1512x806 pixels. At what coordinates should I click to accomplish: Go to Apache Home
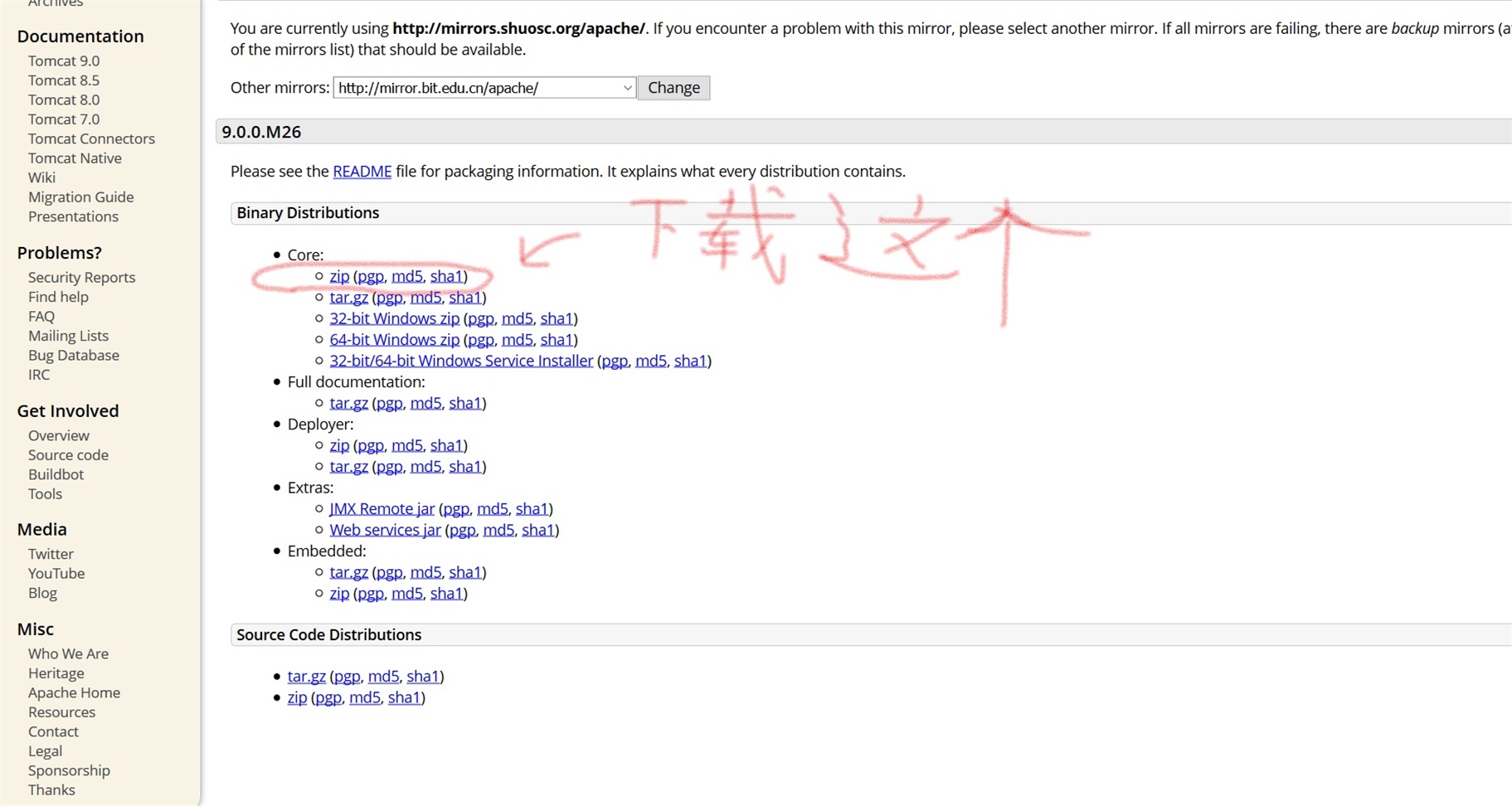[x=74, y=693]
